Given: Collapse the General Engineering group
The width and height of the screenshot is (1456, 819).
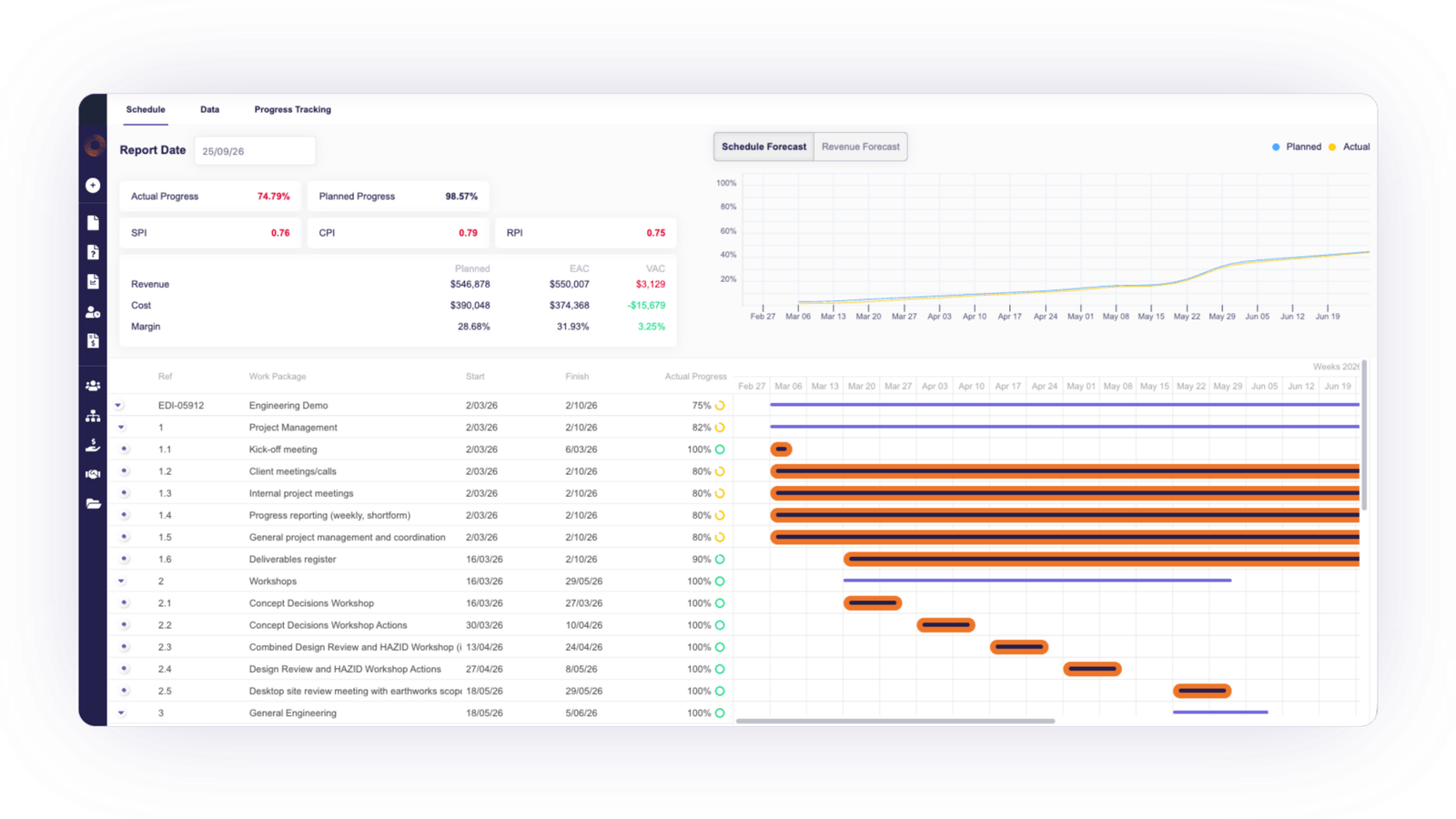Looking at the screenshot, I should pyautogui.click(x=121, y=713).
